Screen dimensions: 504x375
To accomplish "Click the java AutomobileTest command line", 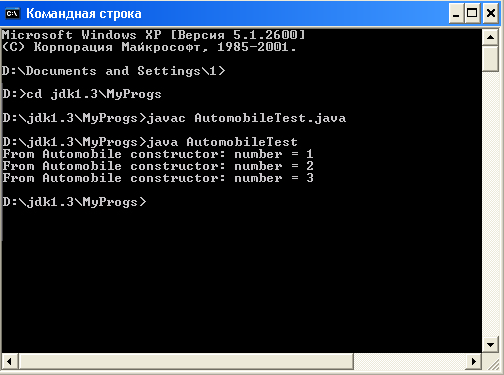I will click(150, 142).
